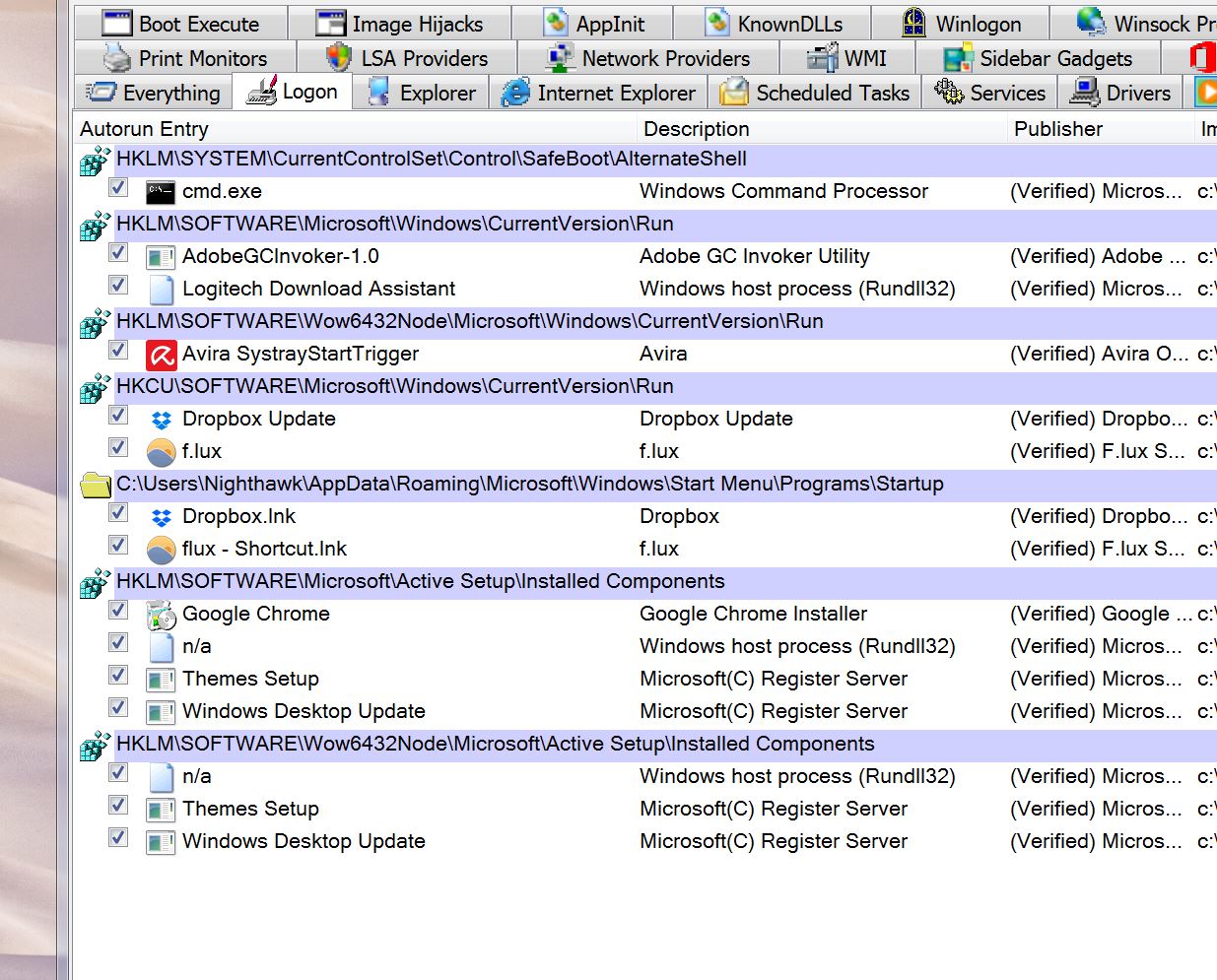This screenshot has height=980, width=1217.
Task: Click registry icon for HKLM Active Setup key
Action: tap(95, 583)
